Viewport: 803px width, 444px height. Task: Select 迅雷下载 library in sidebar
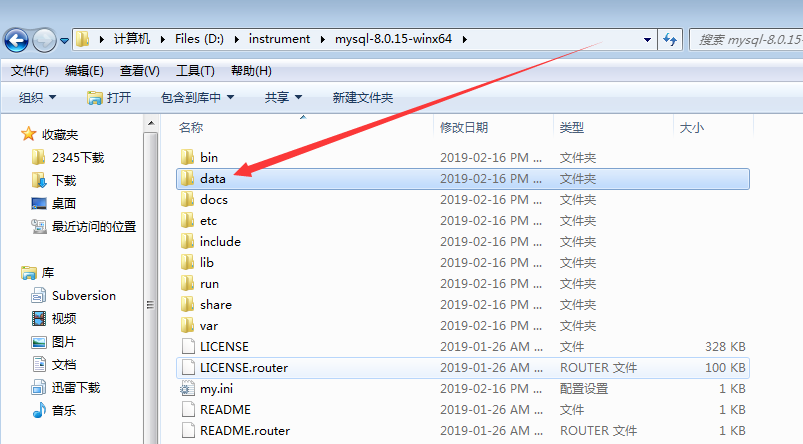click(x=66, y=387)
